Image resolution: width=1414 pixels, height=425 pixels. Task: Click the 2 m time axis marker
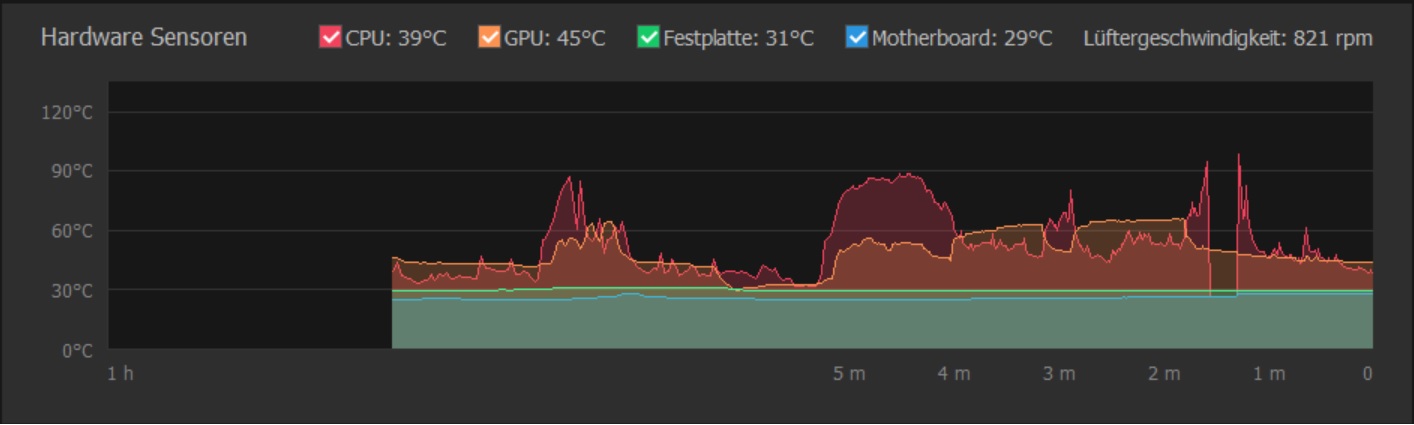click(1164, 374)
